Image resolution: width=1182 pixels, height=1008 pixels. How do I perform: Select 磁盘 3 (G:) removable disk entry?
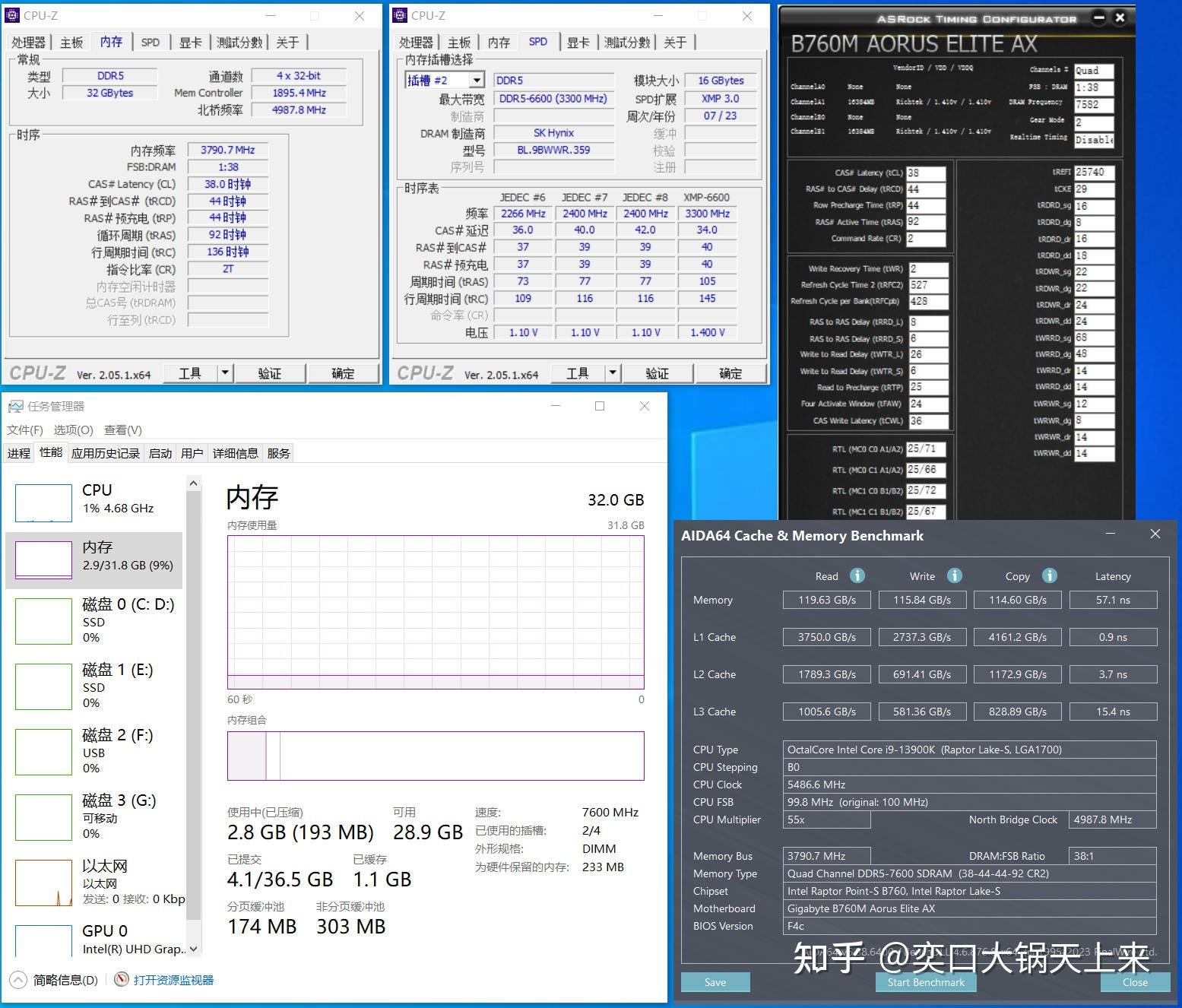[94, 816]
